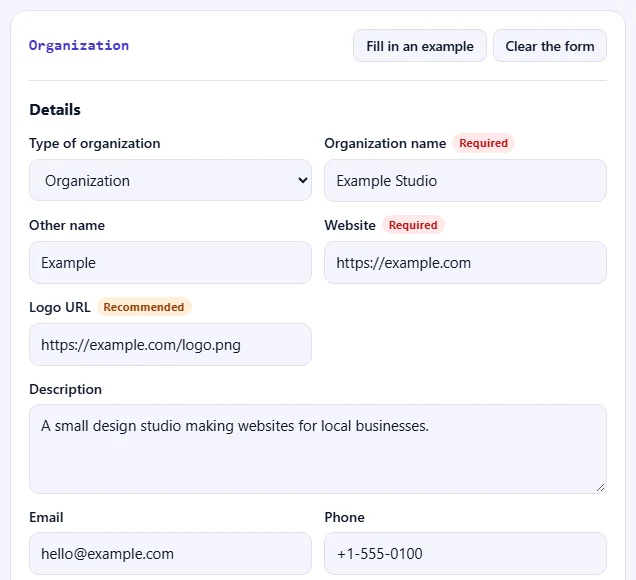Open the Type of organization dropdown
This screenshot has width=636, height=580.
point(170,180)
